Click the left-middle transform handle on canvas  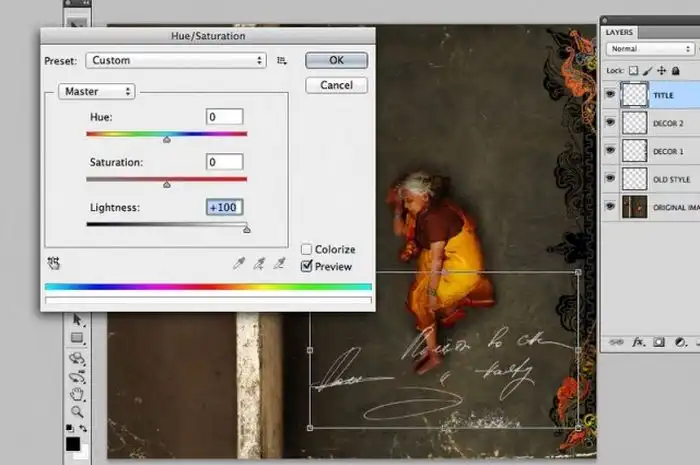click(x=310, y=350)
